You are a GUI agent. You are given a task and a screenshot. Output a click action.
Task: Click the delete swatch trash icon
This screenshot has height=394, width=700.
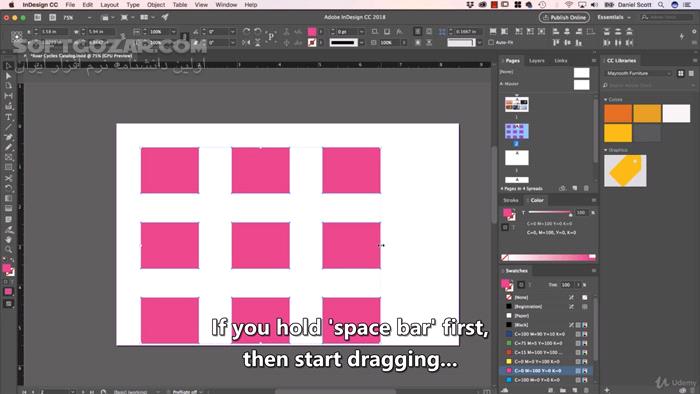(x=586, y=390)
